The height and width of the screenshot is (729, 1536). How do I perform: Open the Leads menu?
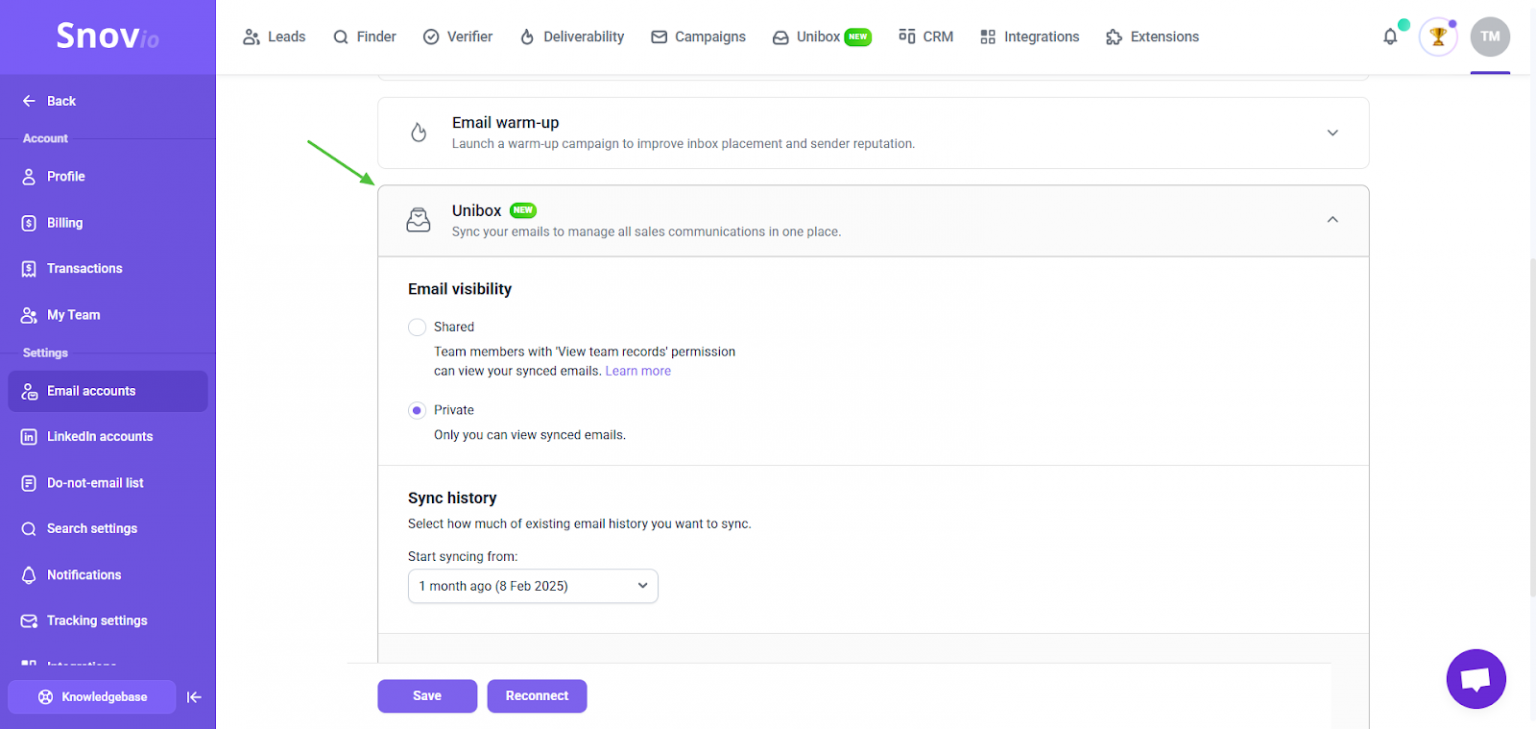point(274,37)
